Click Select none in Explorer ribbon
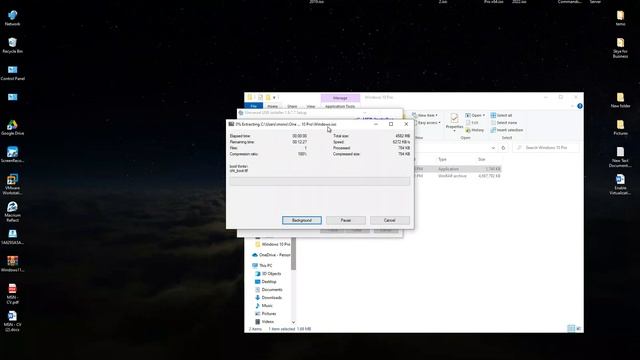The width and height of the screenshot is (640, 360). click(x=504, y=122)
